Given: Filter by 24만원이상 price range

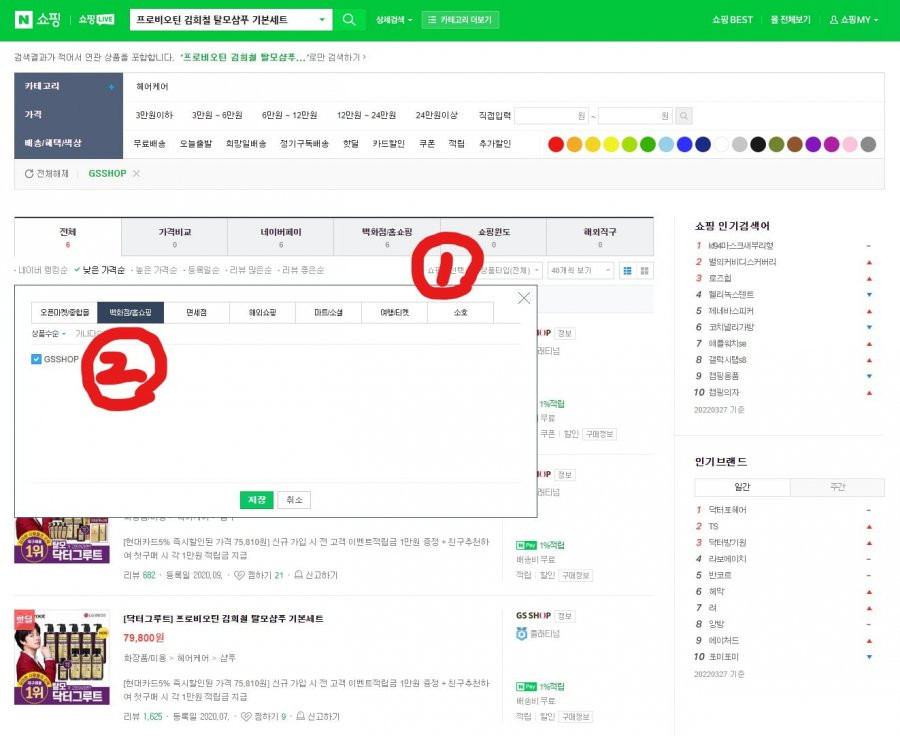Looking at the screenshot, I should point(436,115).
